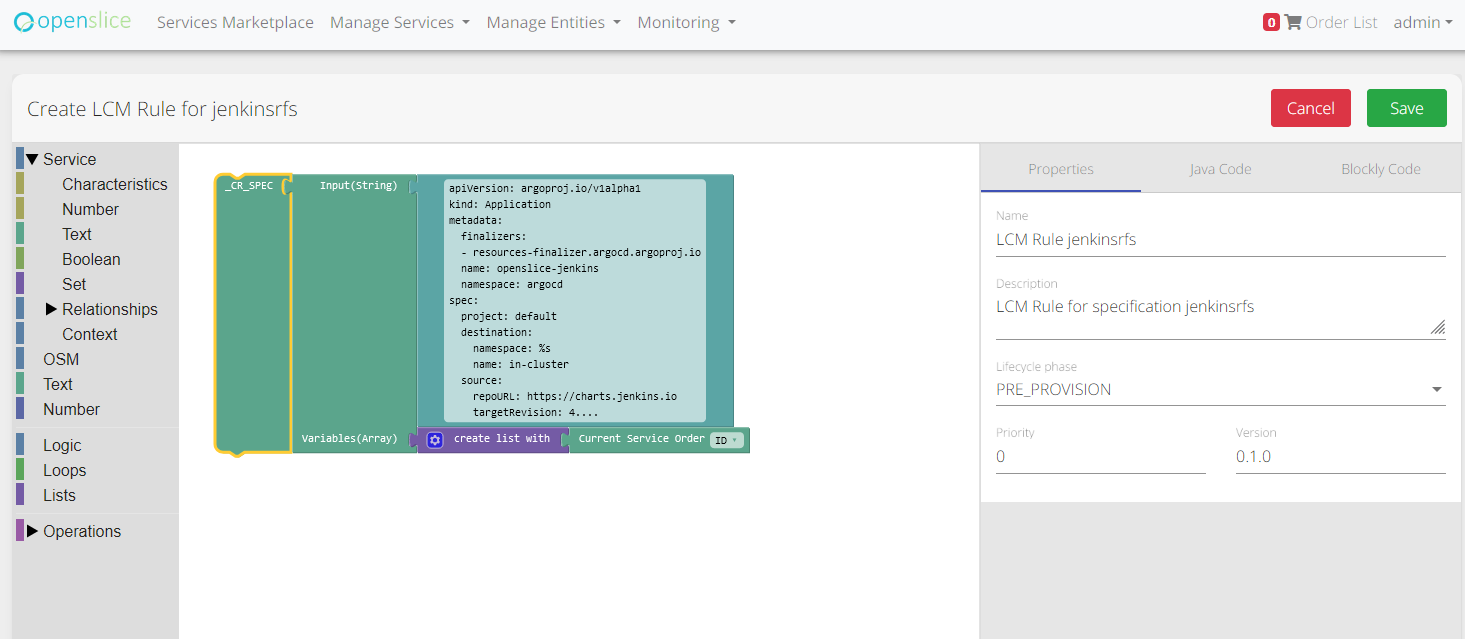The image size is (1465, 639).
Task: Open the Monitoring menu
Action: pos(686,22)
